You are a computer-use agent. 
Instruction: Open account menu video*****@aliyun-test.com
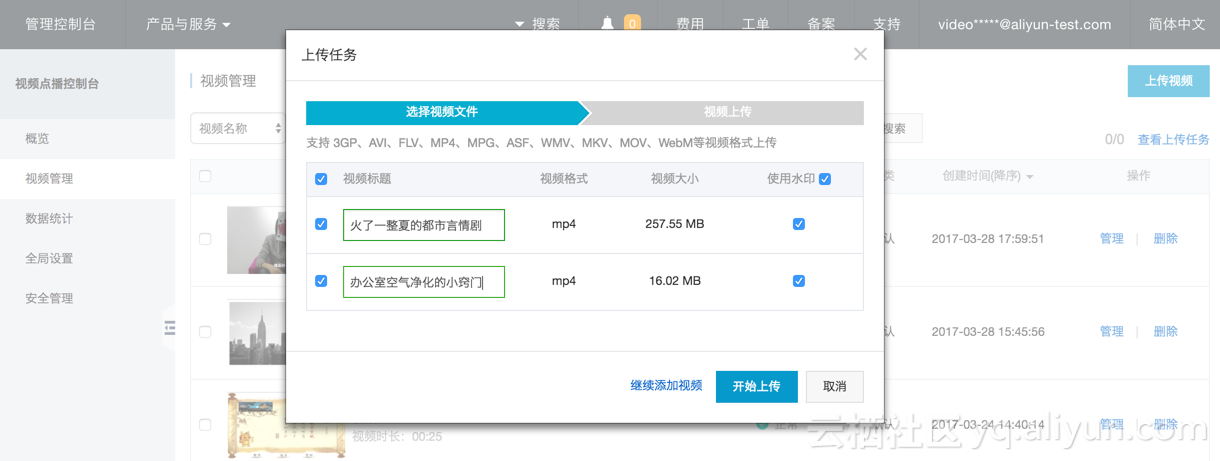[1024, 24]
